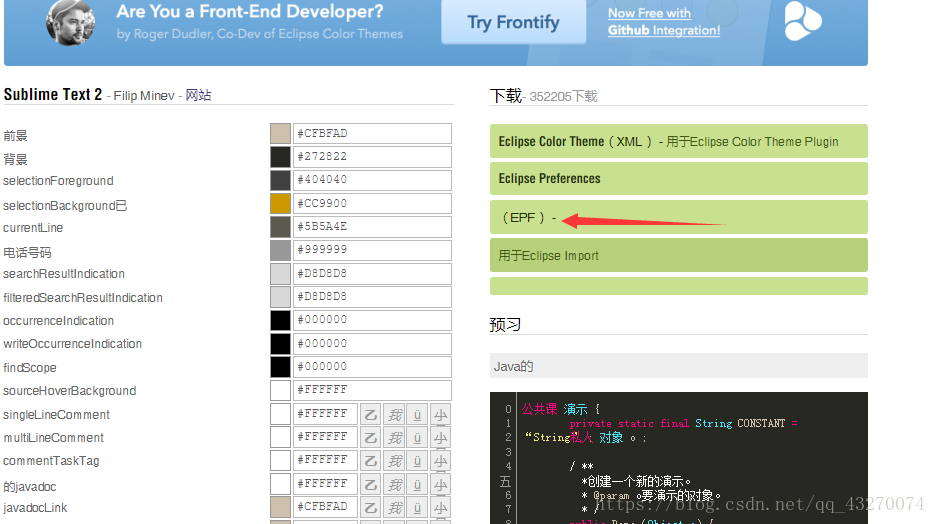Image resolution: width=936 pixels, height=524 pixels.
Task: Enable strikethrough 小 style on javadocLink row
Action: [441, 507]
